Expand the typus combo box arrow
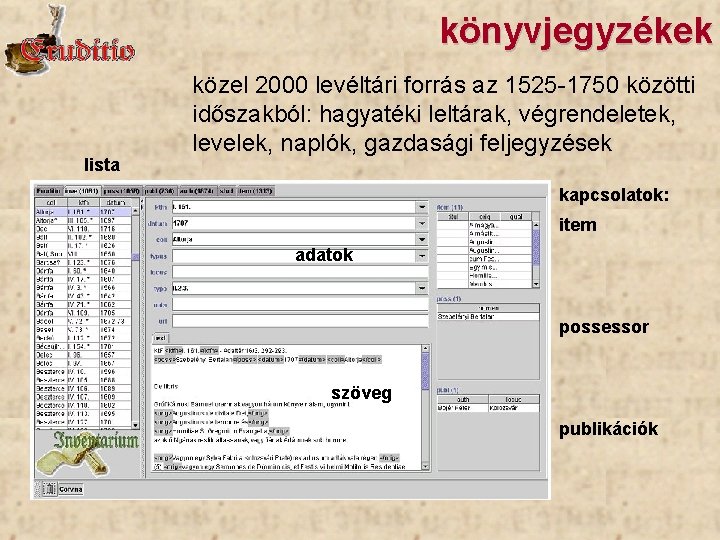 pyautogui.click(x=422, y=256)
